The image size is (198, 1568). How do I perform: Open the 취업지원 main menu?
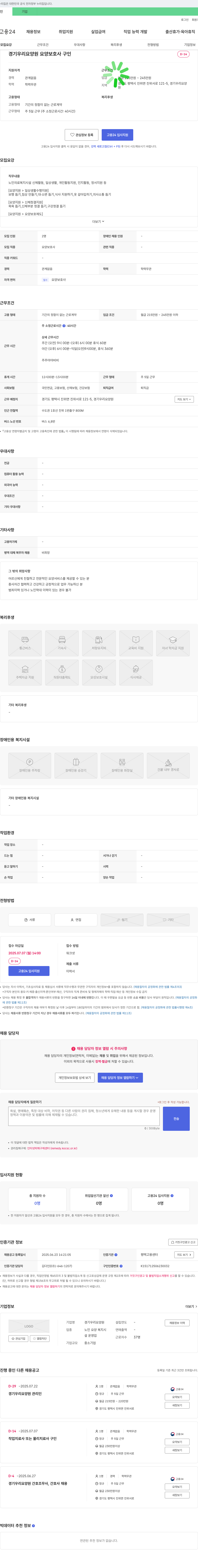click(66, 32)
